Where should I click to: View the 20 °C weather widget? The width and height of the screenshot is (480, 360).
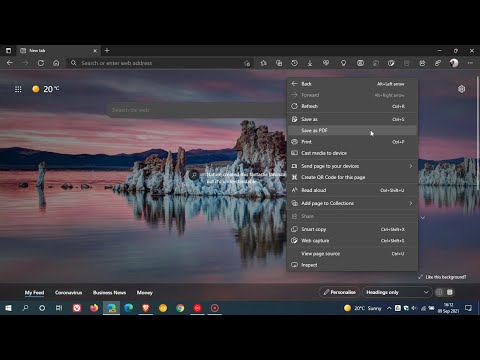tap(46, 89)
